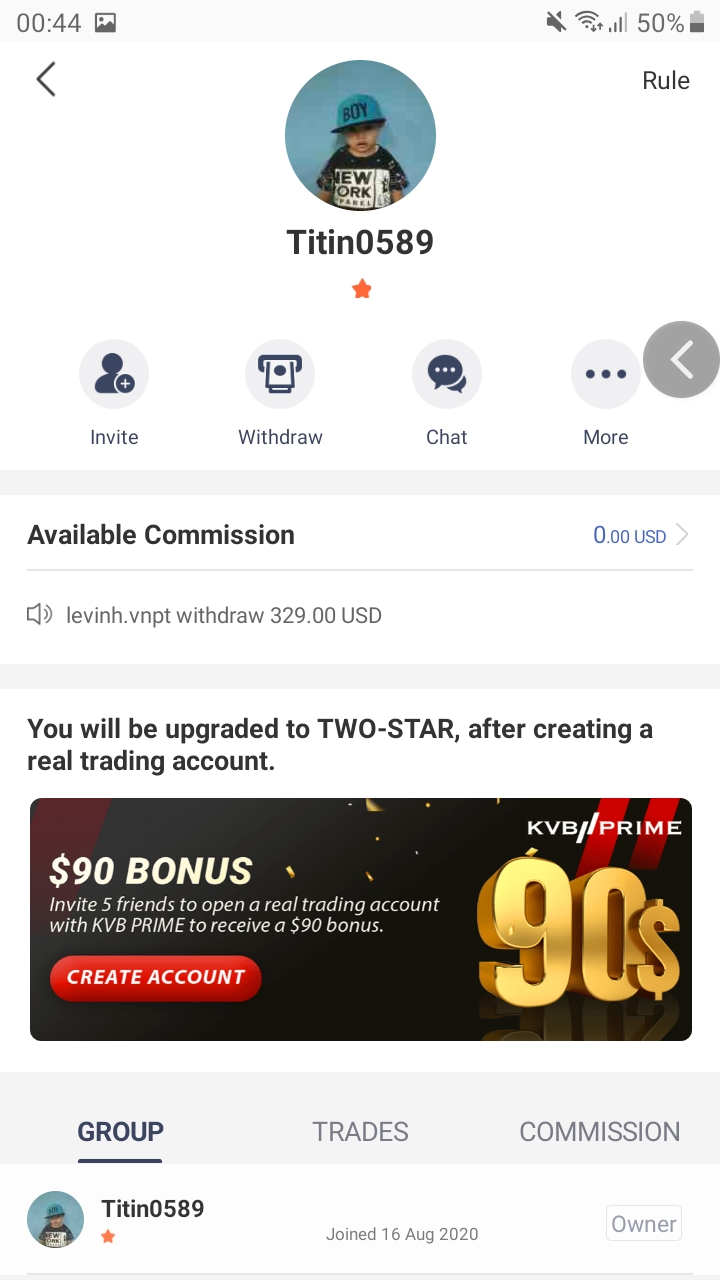Switch to the COMMISSION tab
This screenshot has width=720, height=1280.
[x=600, y=1132]
